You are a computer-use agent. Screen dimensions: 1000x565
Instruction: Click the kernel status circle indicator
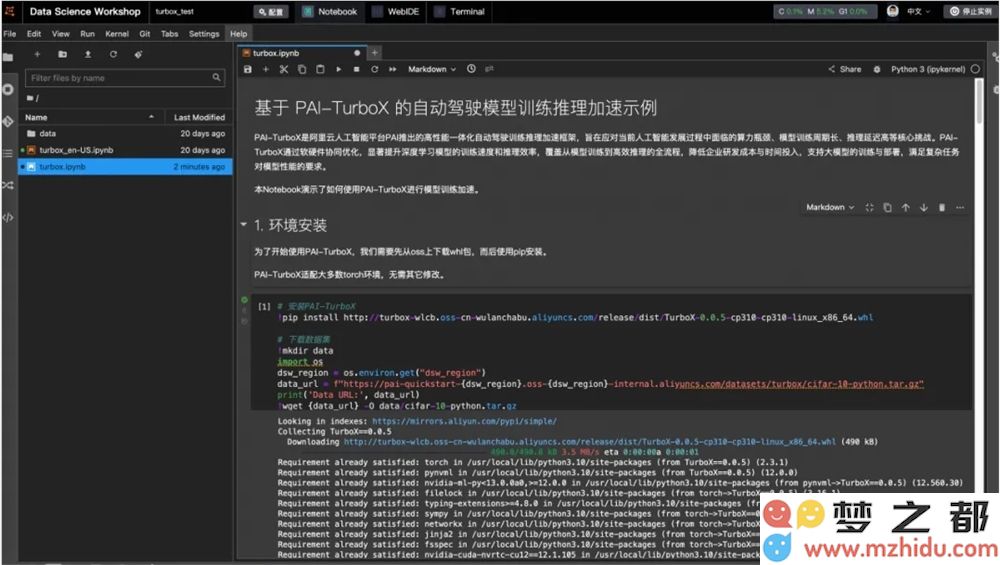click(975, 69)
